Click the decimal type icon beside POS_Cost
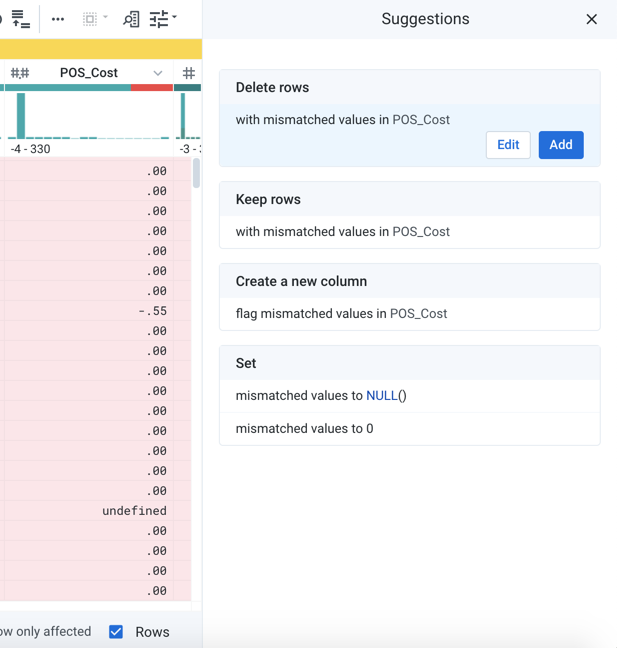This screenshot has height=648, width=617. pyautogui.click(x=20, y=73)
